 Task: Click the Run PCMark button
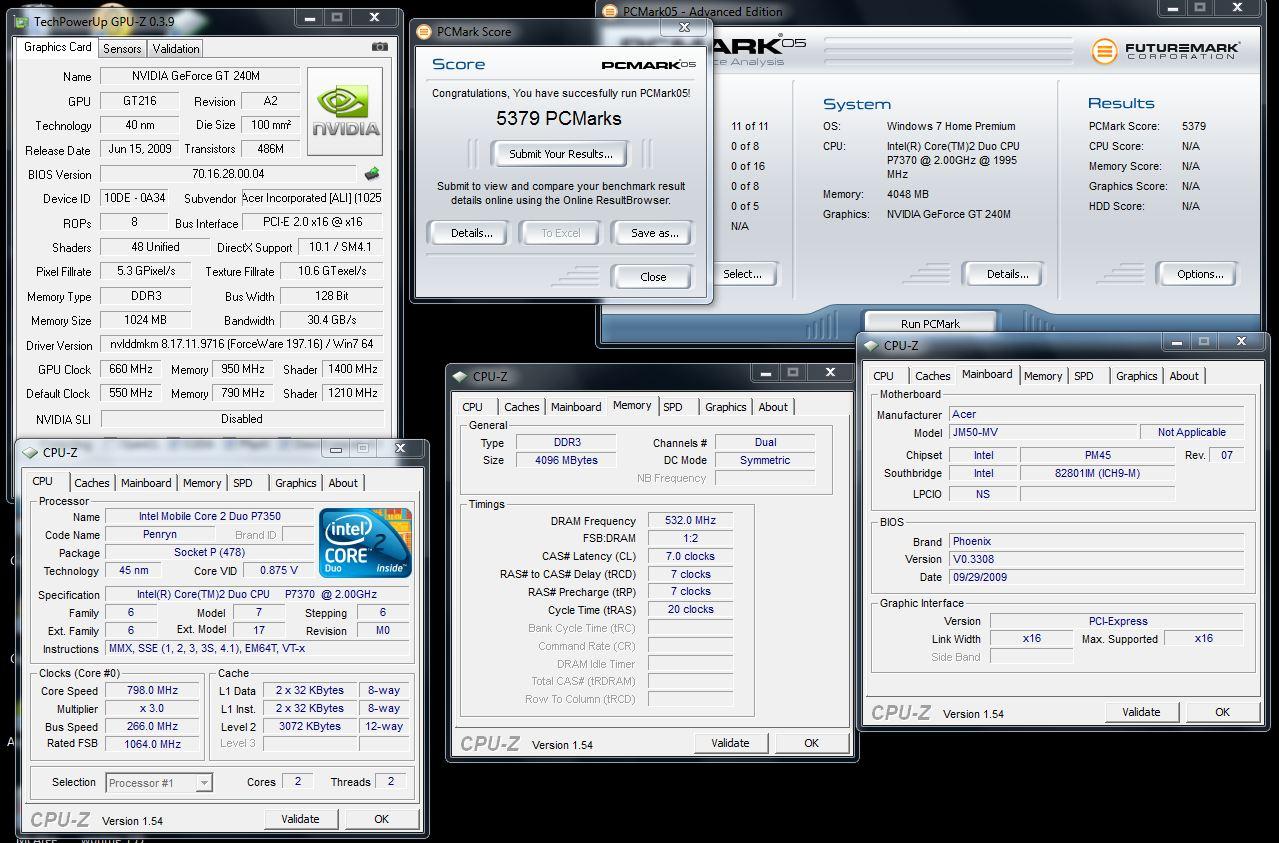(930, 324)
